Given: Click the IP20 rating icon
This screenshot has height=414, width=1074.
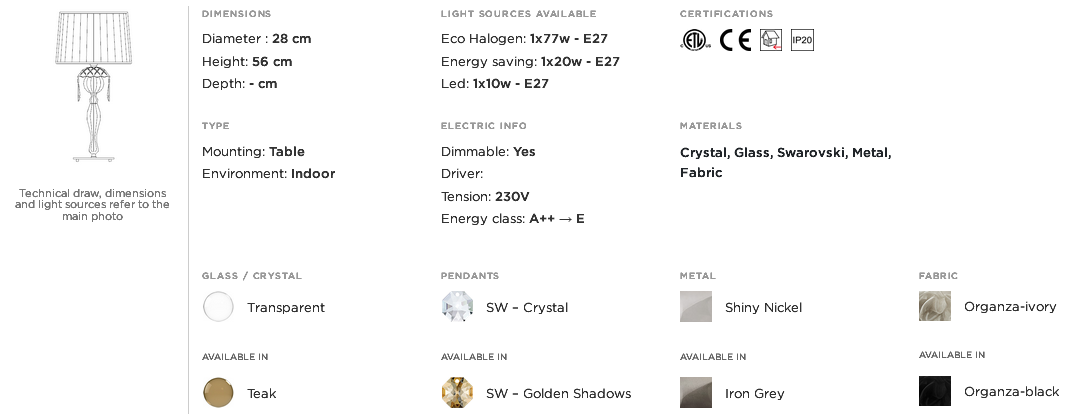Looking at the screenshot, I should click(802, 40).
